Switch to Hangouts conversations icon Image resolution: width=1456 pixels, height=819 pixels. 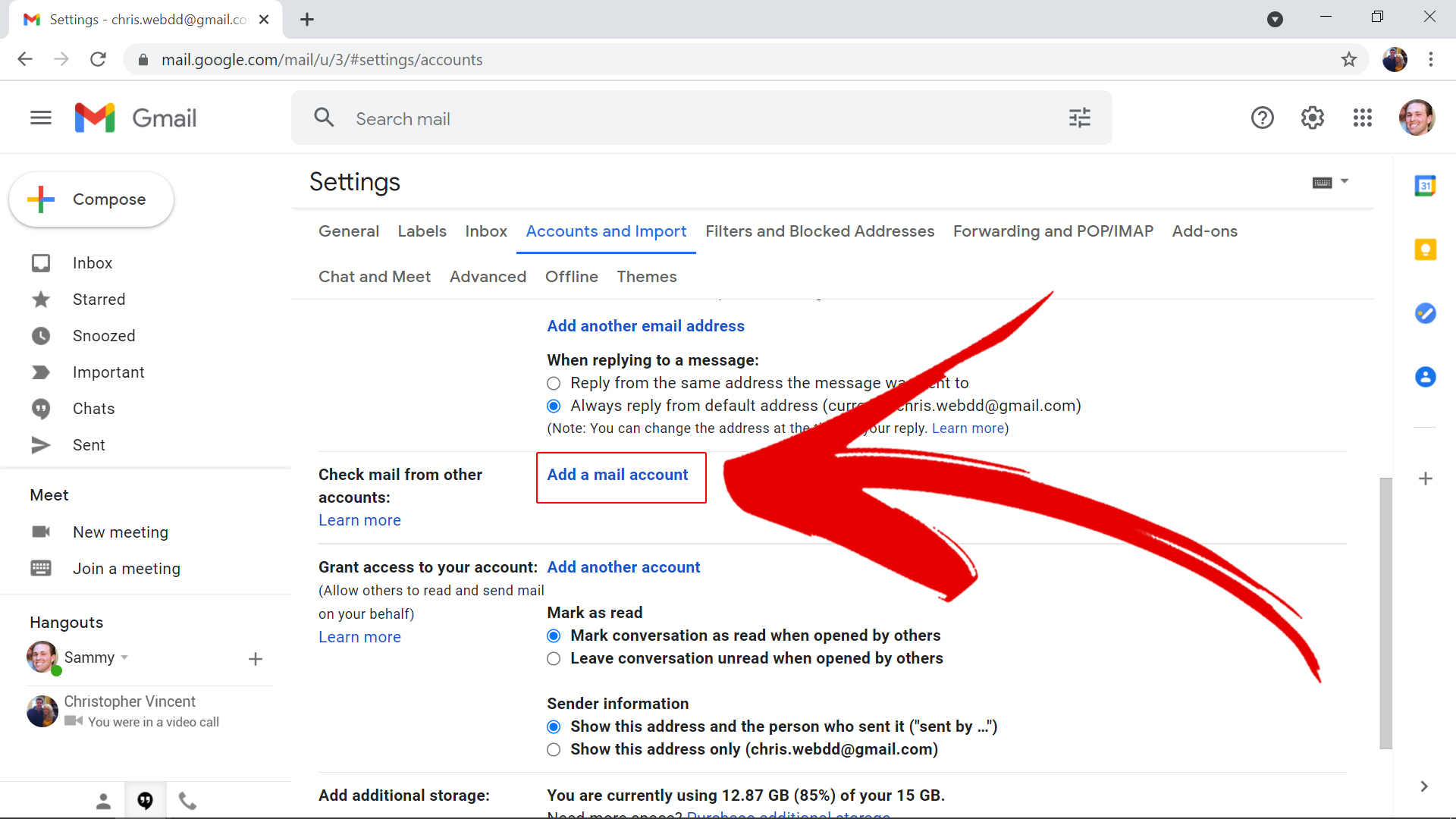coord(145,801)
